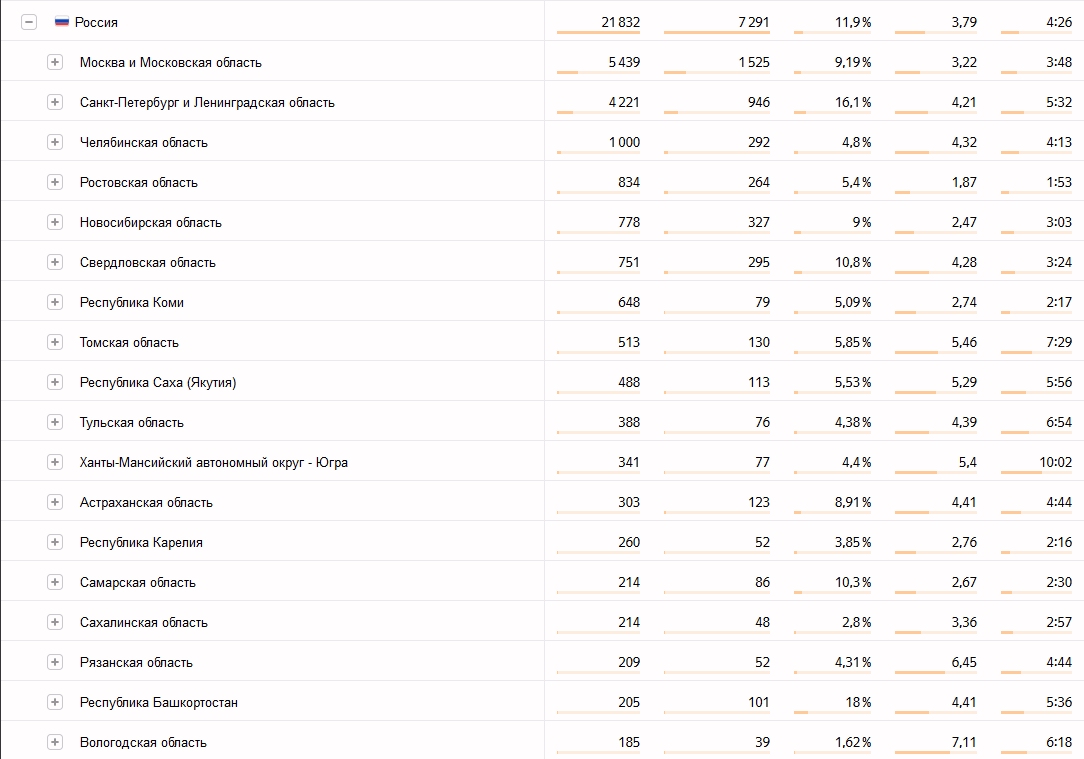
Task: Expand Рязанская область row
Action: click(x=55, y=662)
